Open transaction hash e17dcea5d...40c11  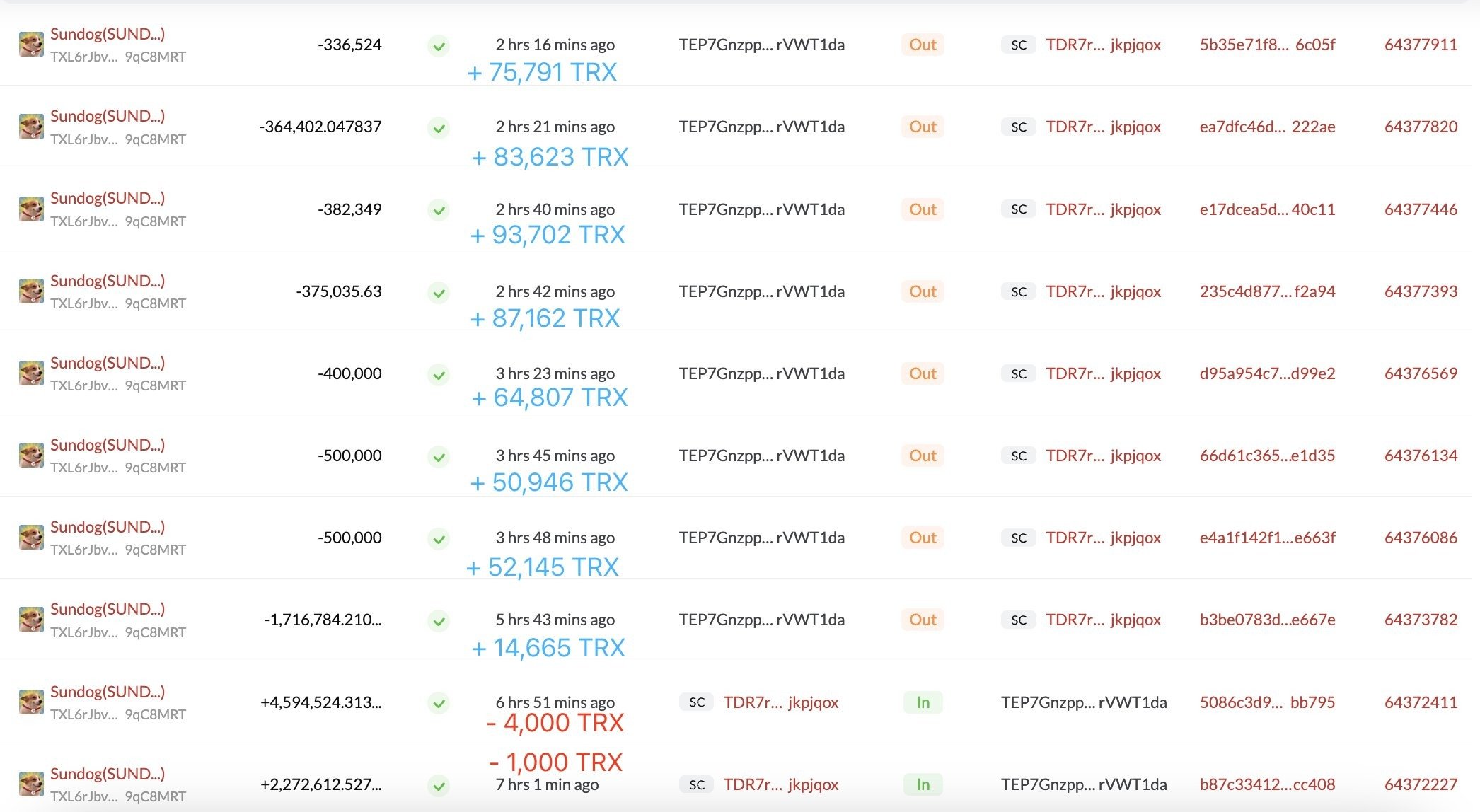pos(1266,209)
